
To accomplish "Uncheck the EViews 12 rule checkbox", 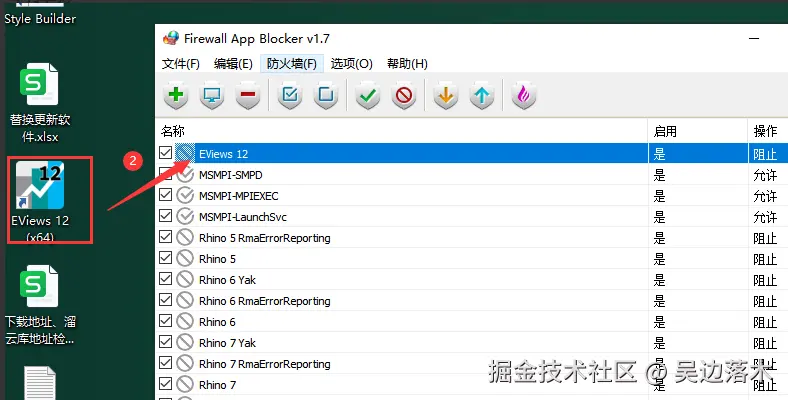I will click(x=165, y=152).
